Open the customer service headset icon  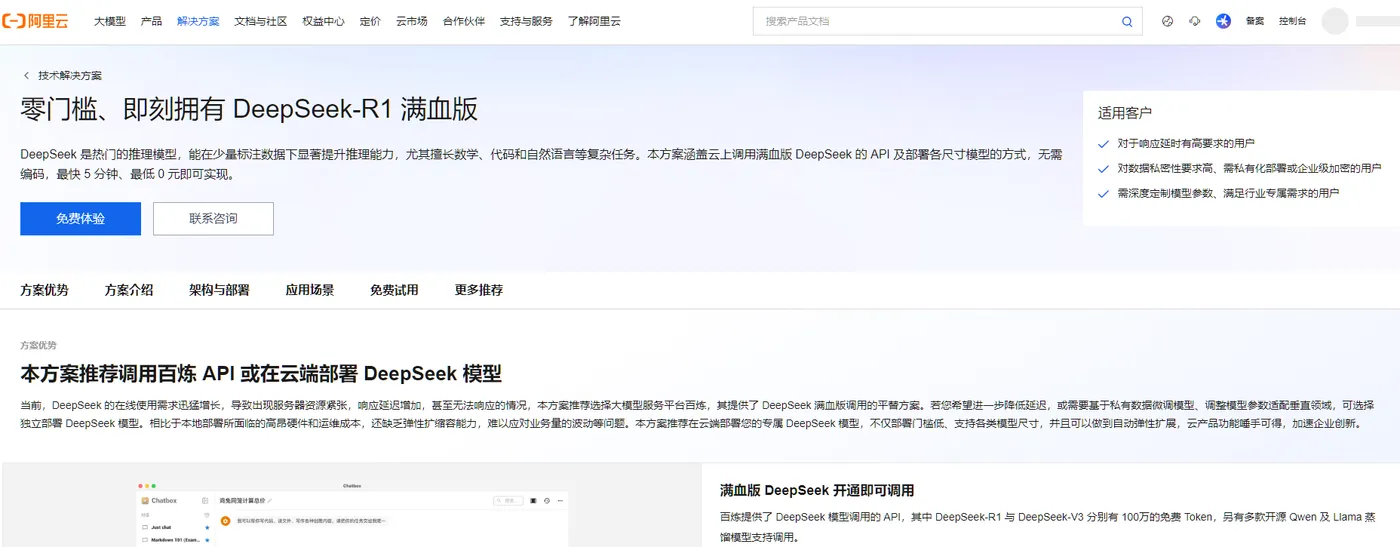(1194, 21)
